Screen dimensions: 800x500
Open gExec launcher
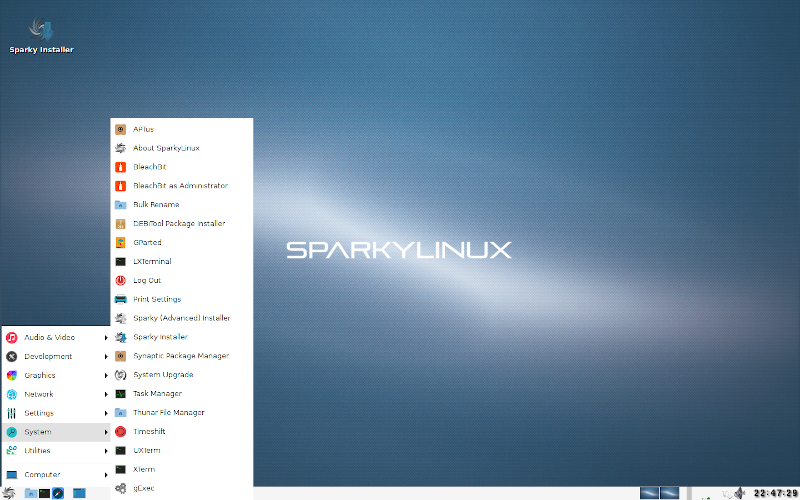[x=182, y=488]
